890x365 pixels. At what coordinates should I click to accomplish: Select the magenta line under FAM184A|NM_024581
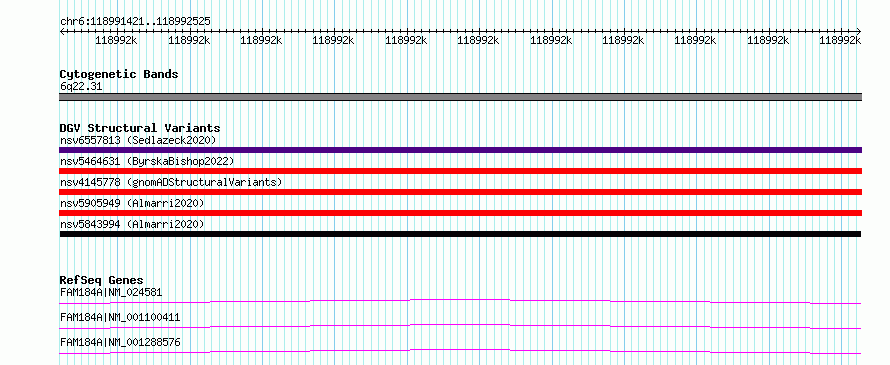click(460, 301)
